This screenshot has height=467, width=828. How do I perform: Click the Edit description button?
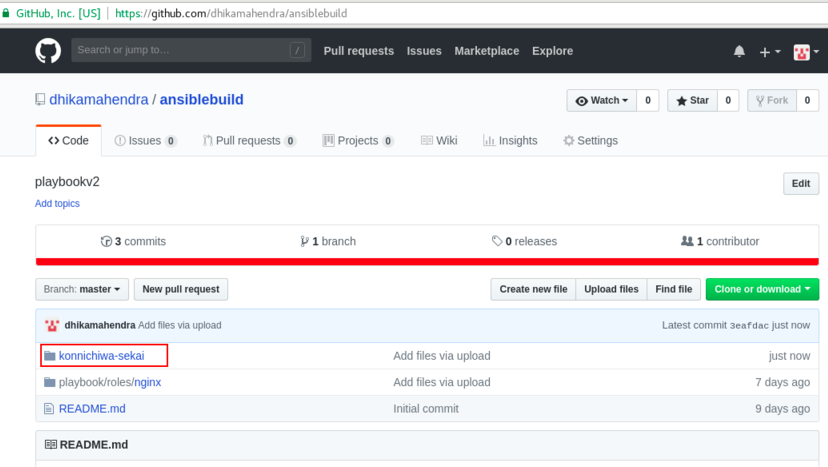(801, 183)
